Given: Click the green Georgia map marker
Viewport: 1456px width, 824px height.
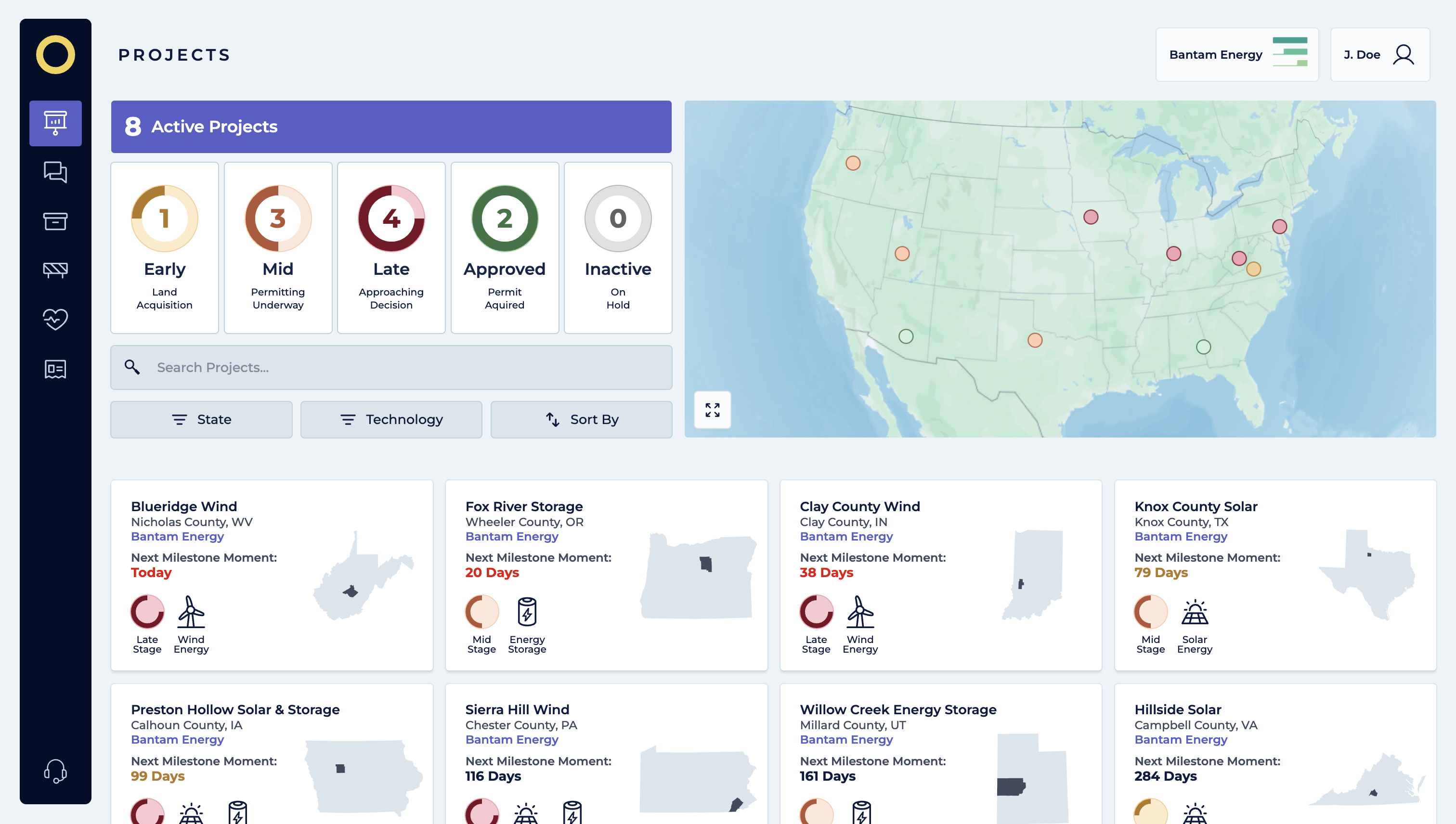Looking at the screenshot, I should 1204,347.
